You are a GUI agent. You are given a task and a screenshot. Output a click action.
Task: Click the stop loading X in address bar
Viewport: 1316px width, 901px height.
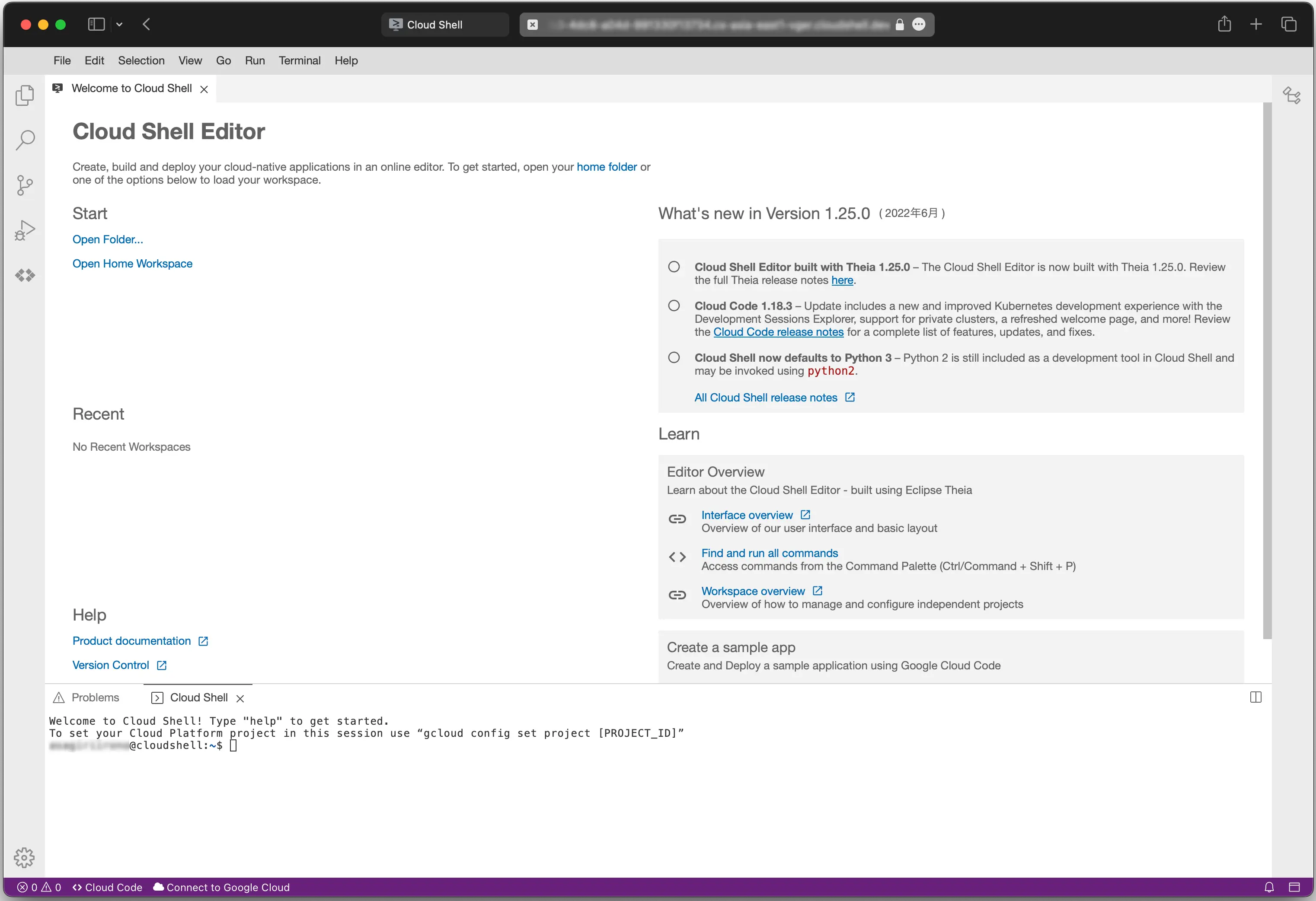pyautogui.click(x=532, y=24)
